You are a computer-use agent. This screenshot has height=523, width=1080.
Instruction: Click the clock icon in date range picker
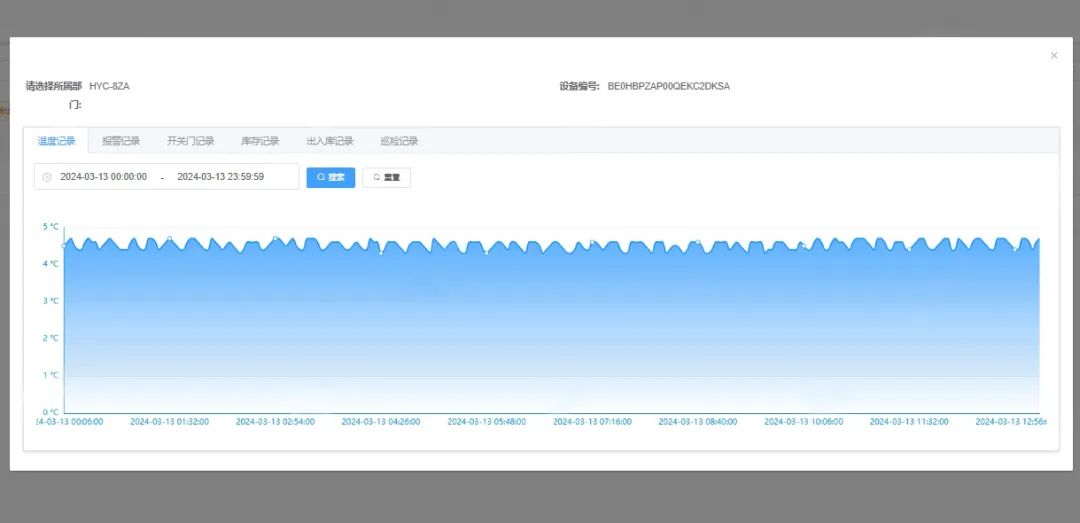[x=47, y=177]
